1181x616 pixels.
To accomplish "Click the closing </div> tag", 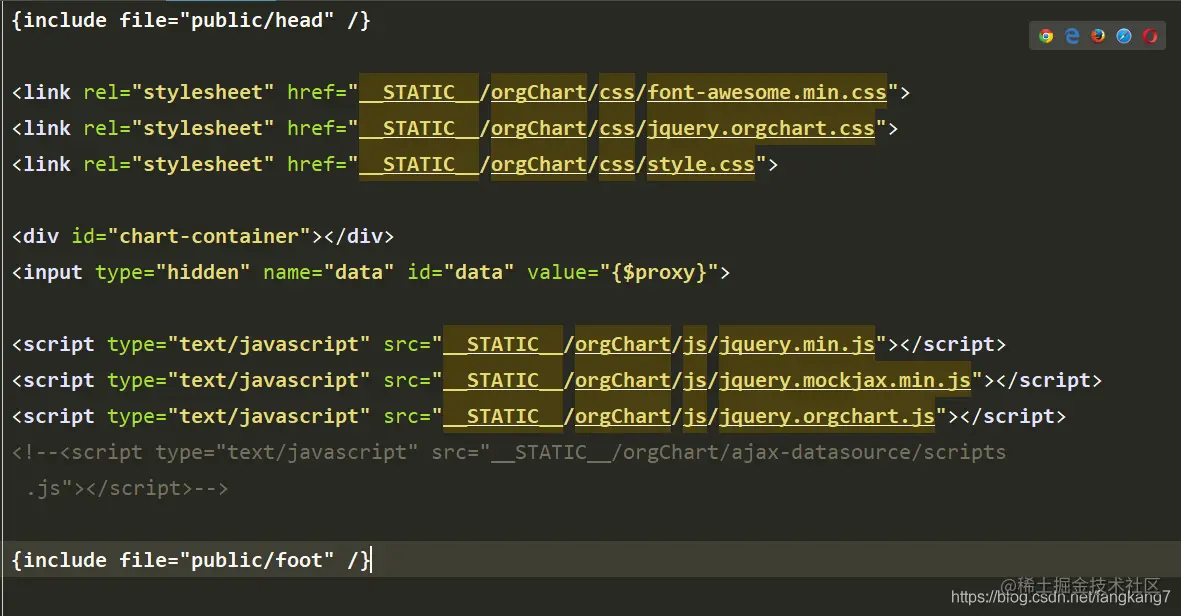I will (x=359, y=236).
